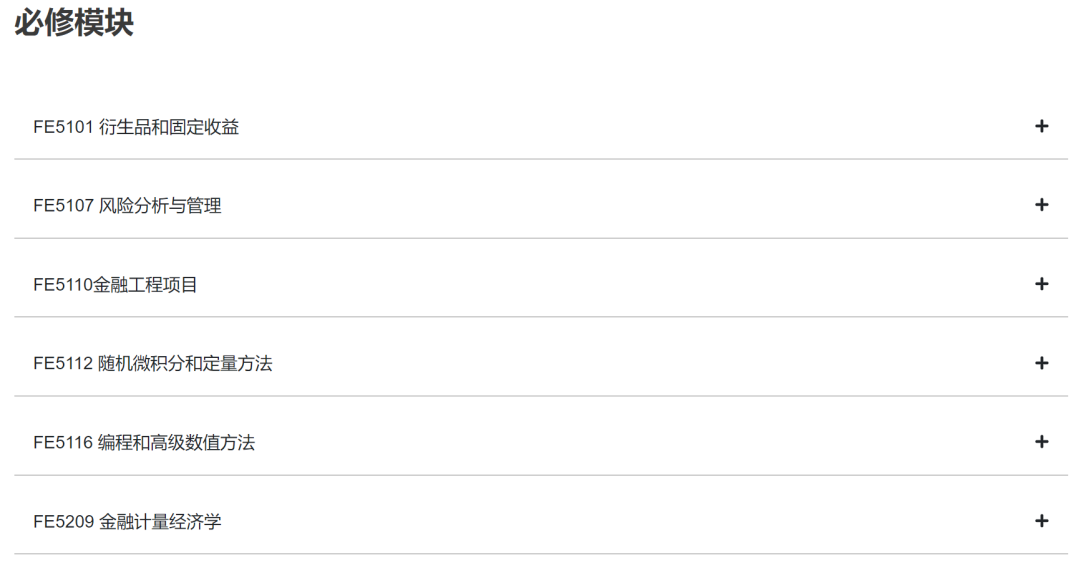
Task: Click the FE5110金融工程项目 title text
Action: (x=115, y=285)
